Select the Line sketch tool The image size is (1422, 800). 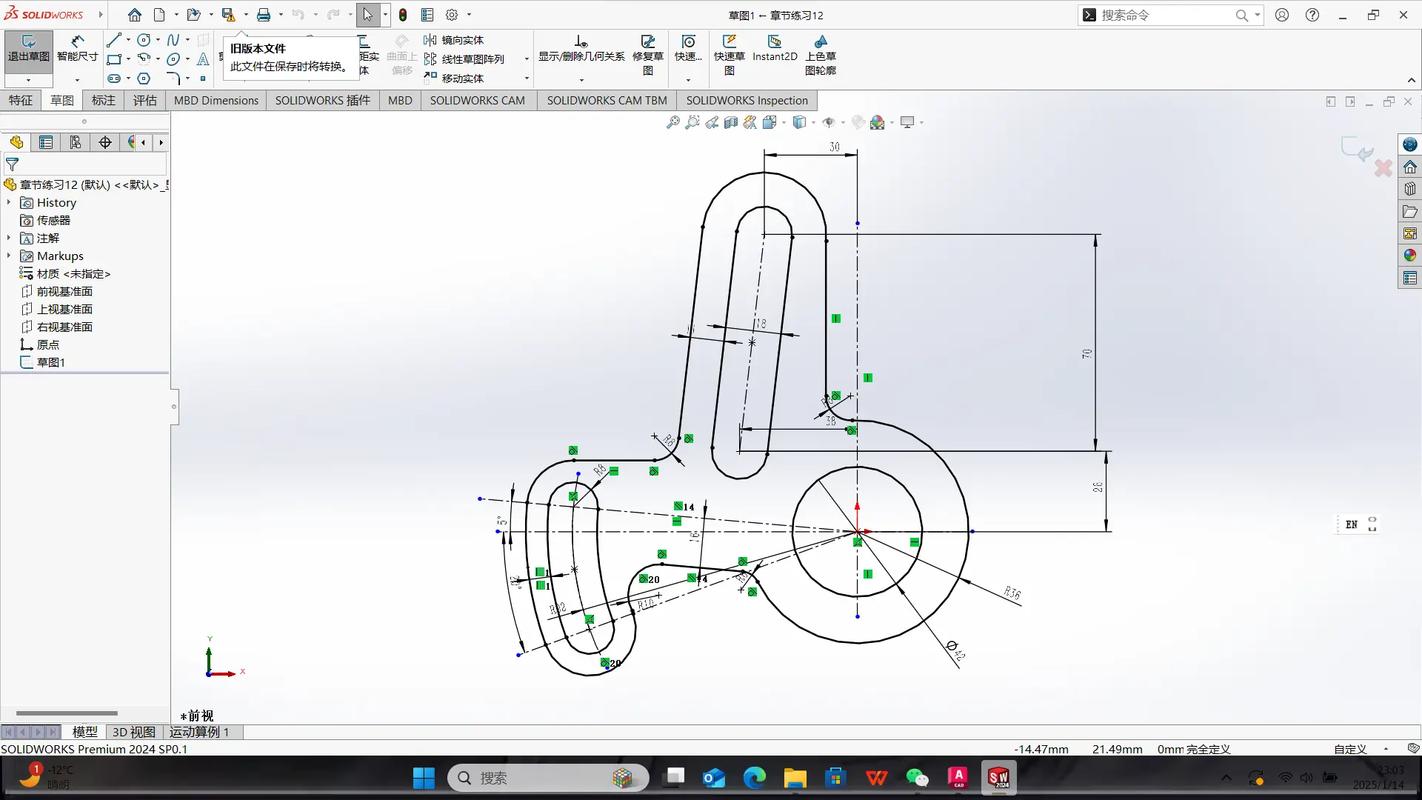pyautogui.click(x=114, y=40)
